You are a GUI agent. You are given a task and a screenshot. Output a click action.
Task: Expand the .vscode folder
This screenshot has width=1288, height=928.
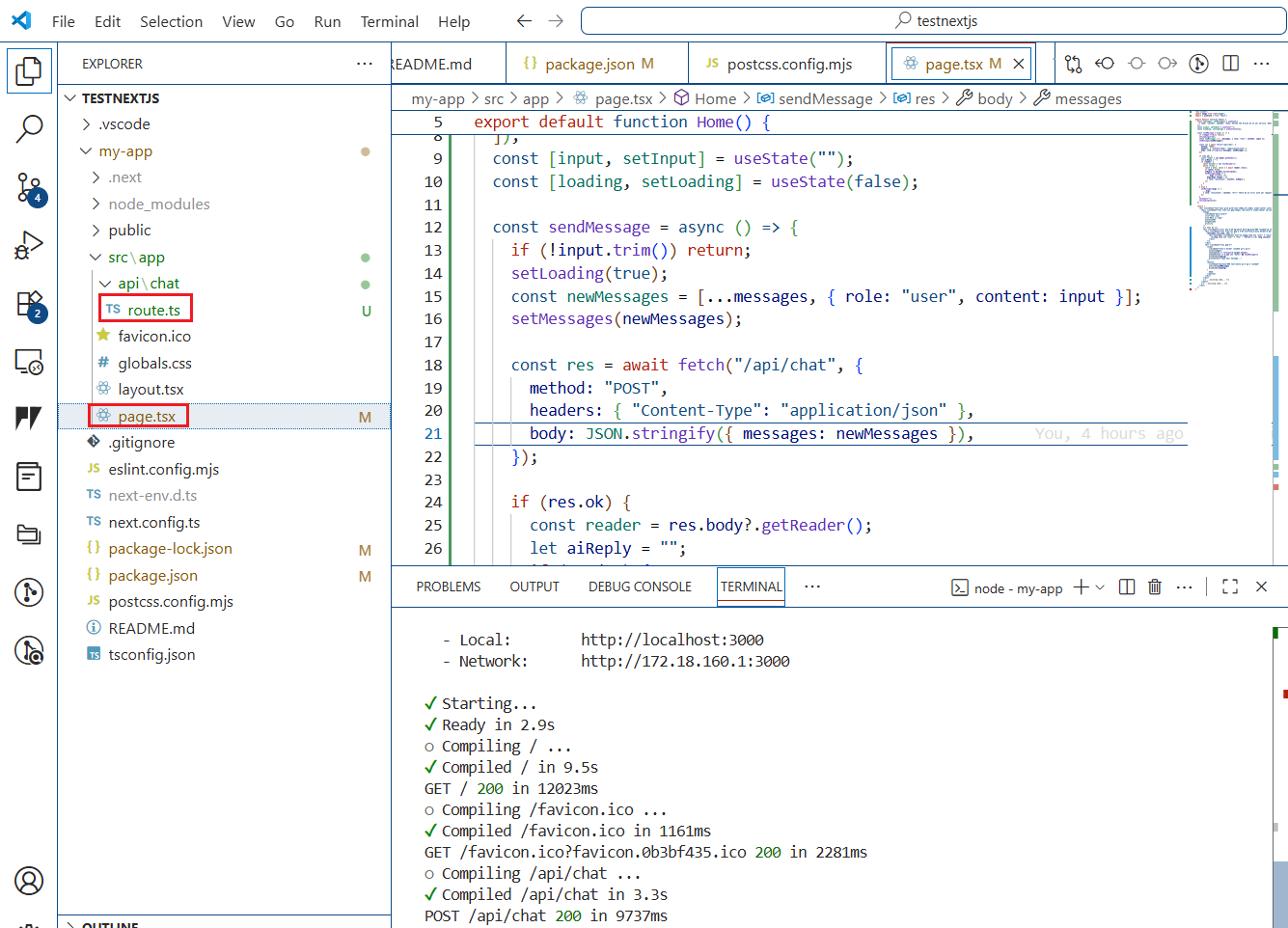[x=224, y=124]
